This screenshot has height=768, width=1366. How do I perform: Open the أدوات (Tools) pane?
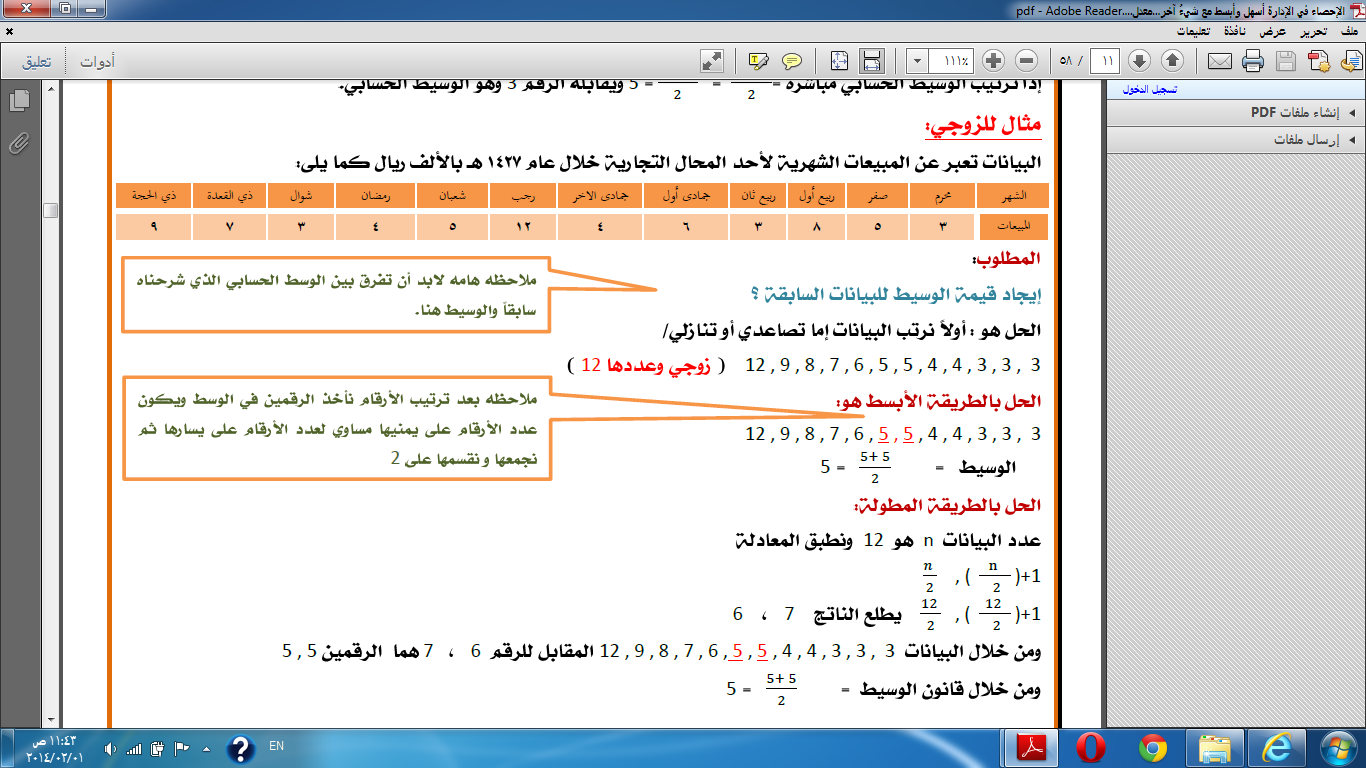97,62
